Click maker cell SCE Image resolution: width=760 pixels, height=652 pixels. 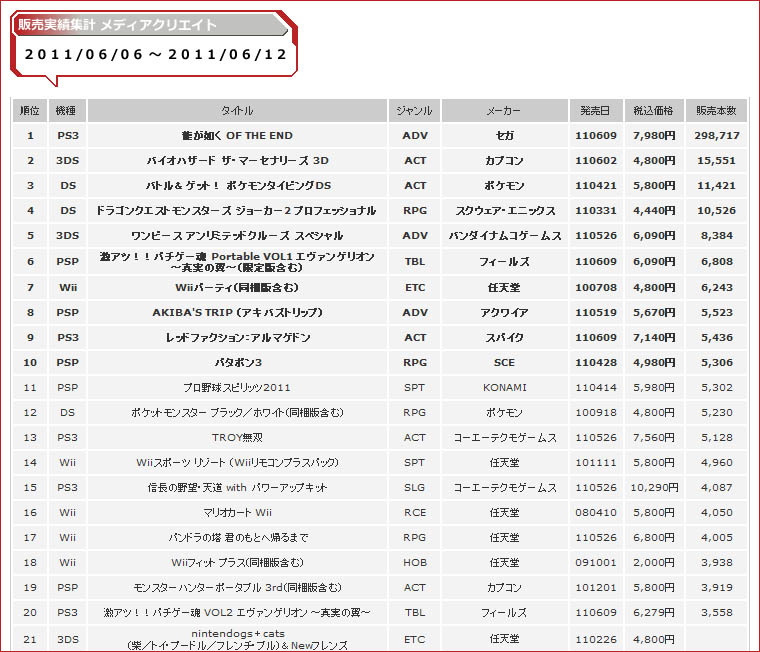(505, 363)
